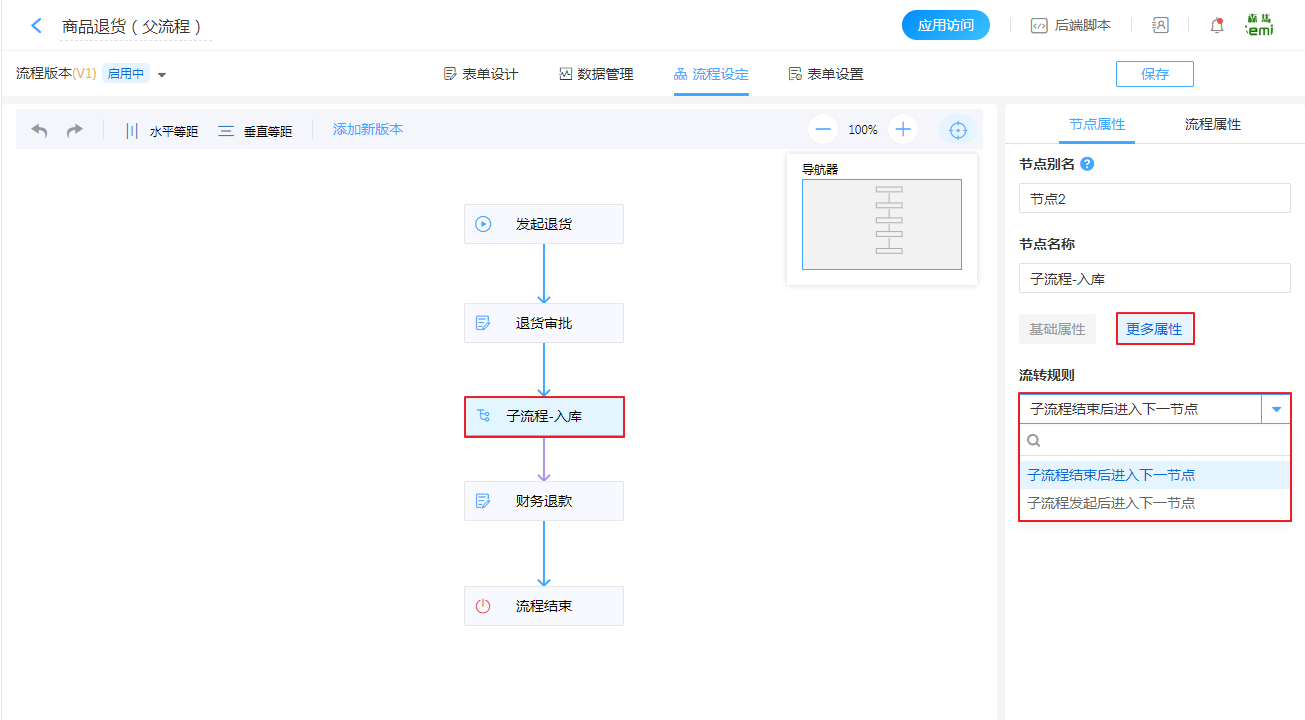Click the redo arrow in the toolbar

click(x=75, y=130)
